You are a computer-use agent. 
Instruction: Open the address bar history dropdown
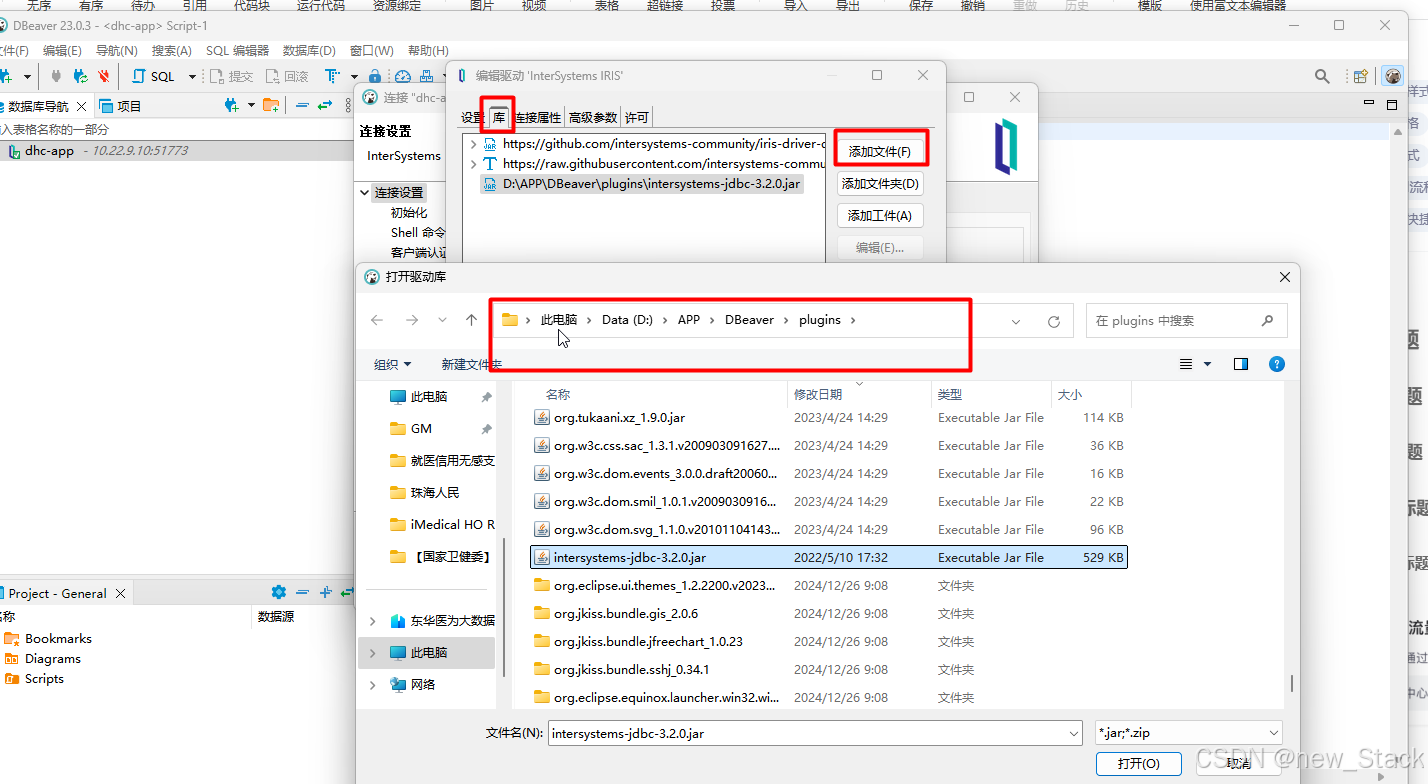point(1016,321)
